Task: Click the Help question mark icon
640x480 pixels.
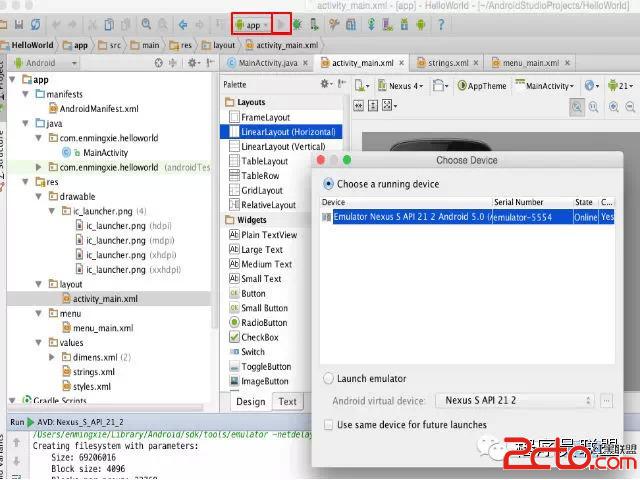Action: 441,25
